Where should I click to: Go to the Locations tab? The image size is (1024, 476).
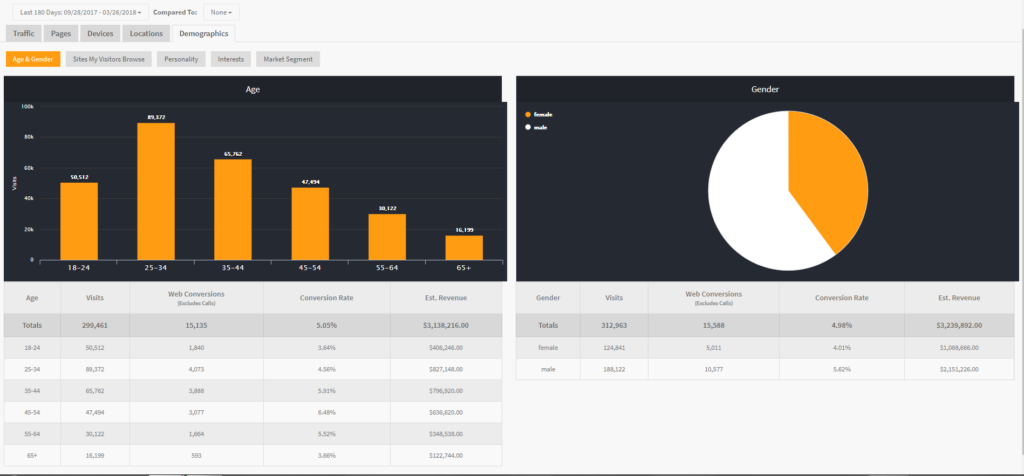(146, 33)
